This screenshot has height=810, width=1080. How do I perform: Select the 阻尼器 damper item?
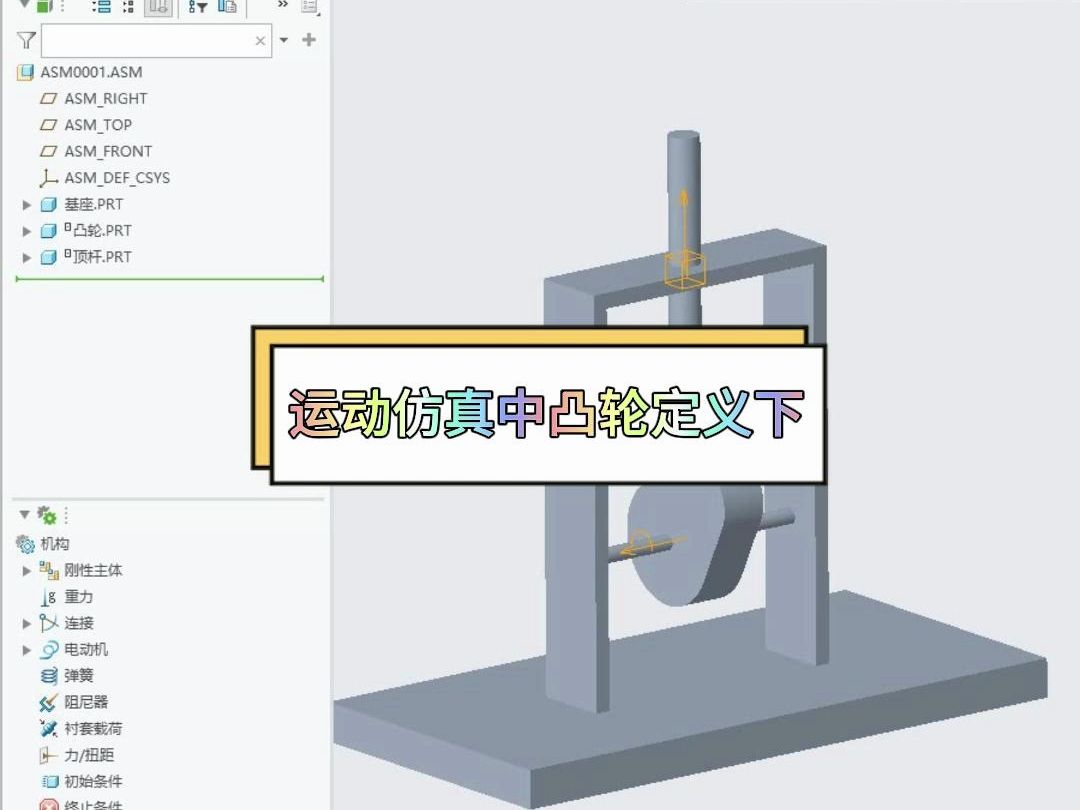coord(85,703)
